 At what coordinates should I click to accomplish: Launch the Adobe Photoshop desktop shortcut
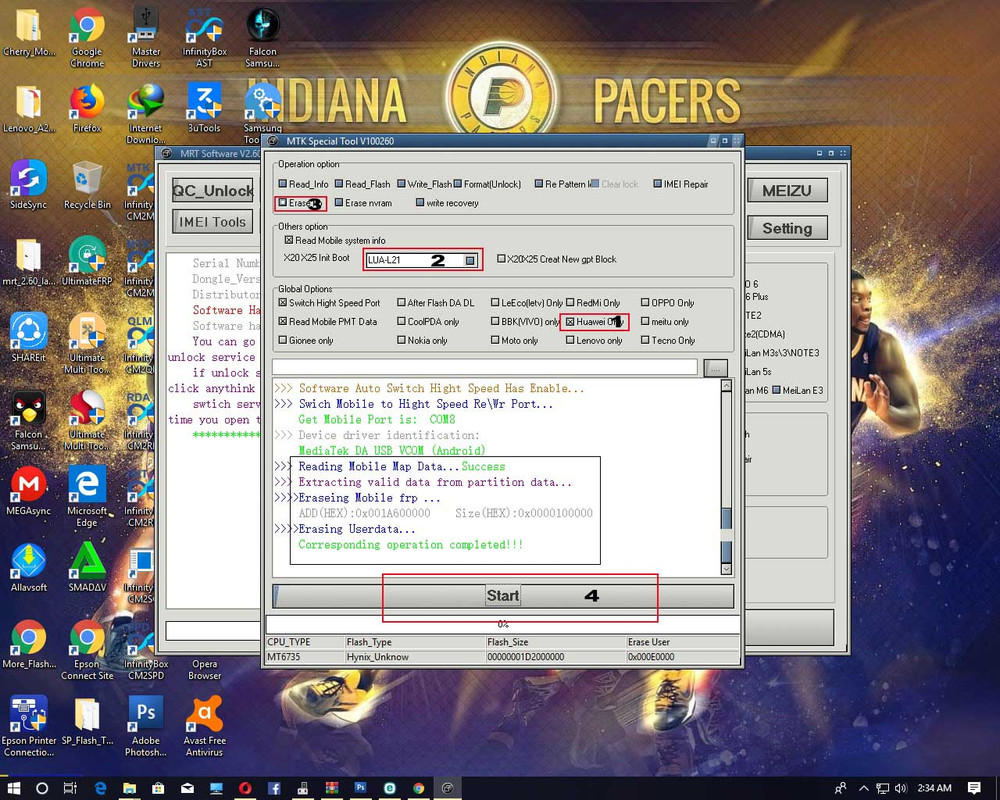pyautogui.click(x=146, y=727)
